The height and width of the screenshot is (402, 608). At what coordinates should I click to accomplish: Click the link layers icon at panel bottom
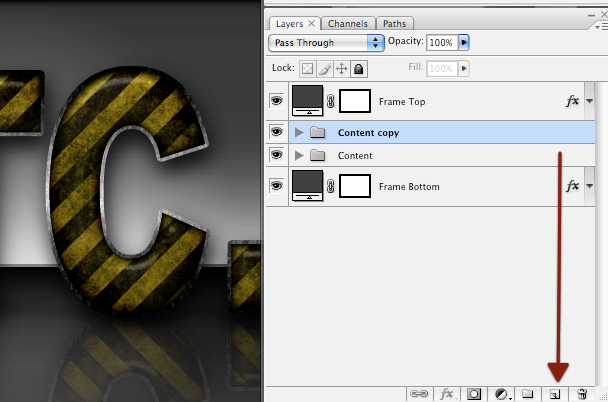[419, 394]
